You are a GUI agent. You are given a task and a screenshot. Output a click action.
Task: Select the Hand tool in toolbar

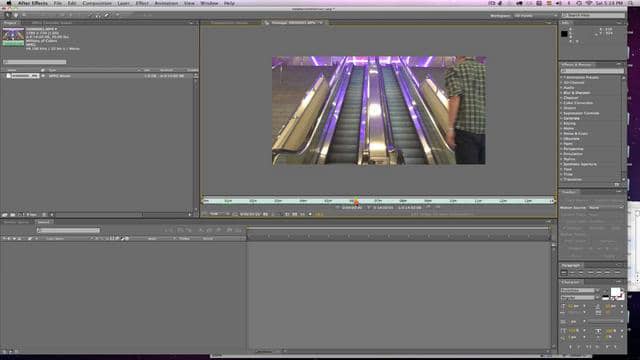pos(16,16)
